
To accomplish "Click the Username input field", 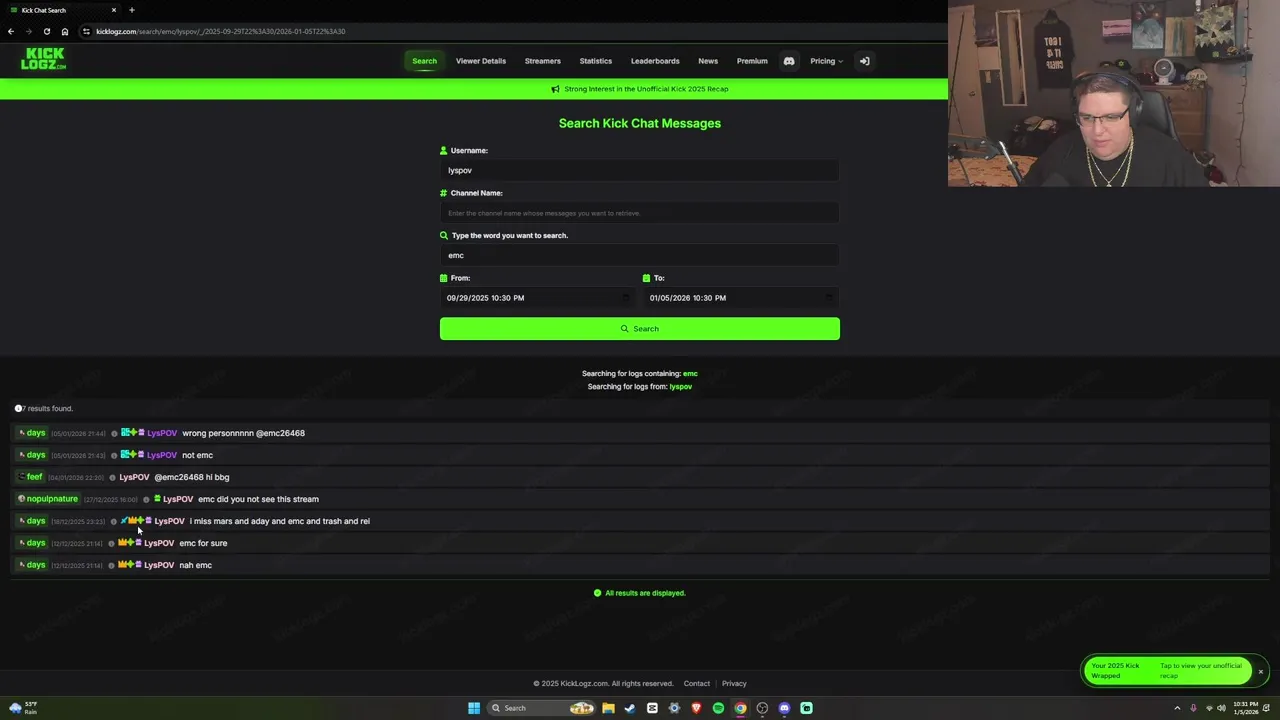I will (x=640, y=170).
